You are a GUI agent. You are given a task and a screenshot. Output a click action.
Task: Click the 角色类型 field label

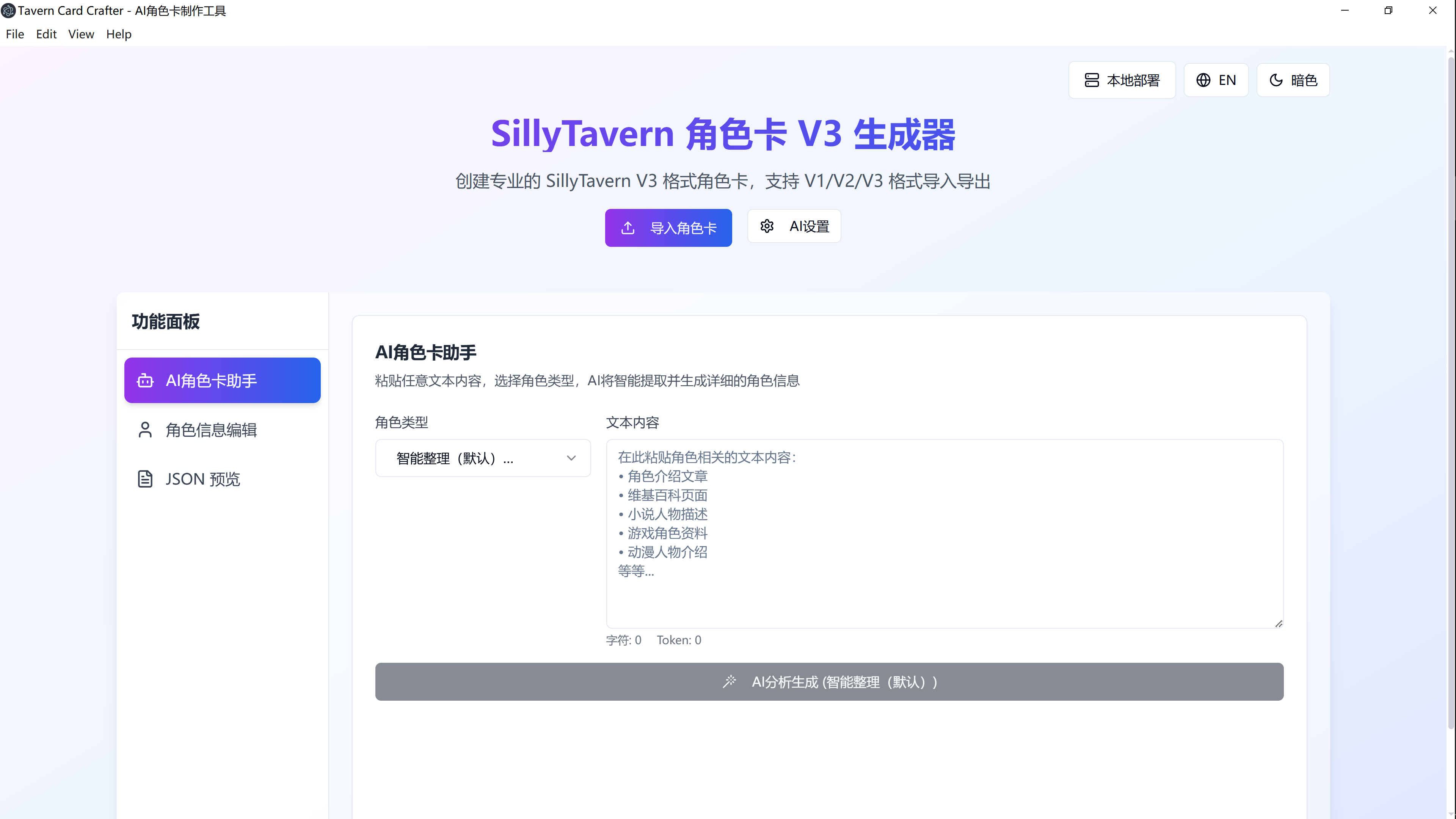(402, 422)
